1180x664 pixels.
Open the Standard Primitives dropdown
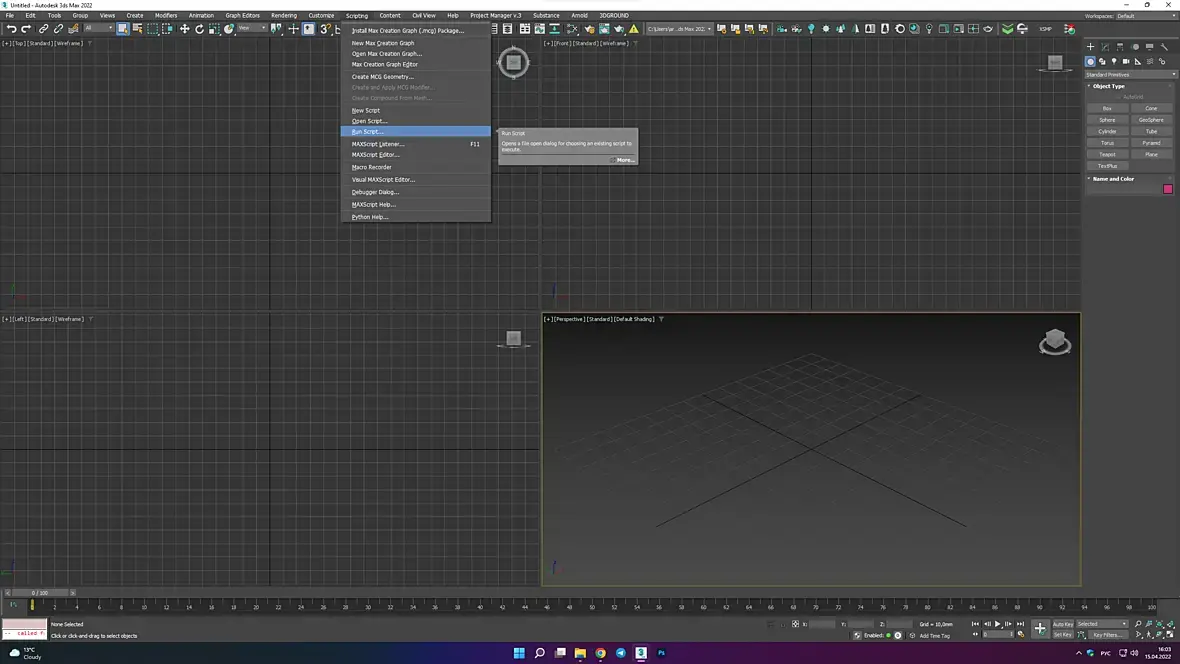coord(1130,74)
